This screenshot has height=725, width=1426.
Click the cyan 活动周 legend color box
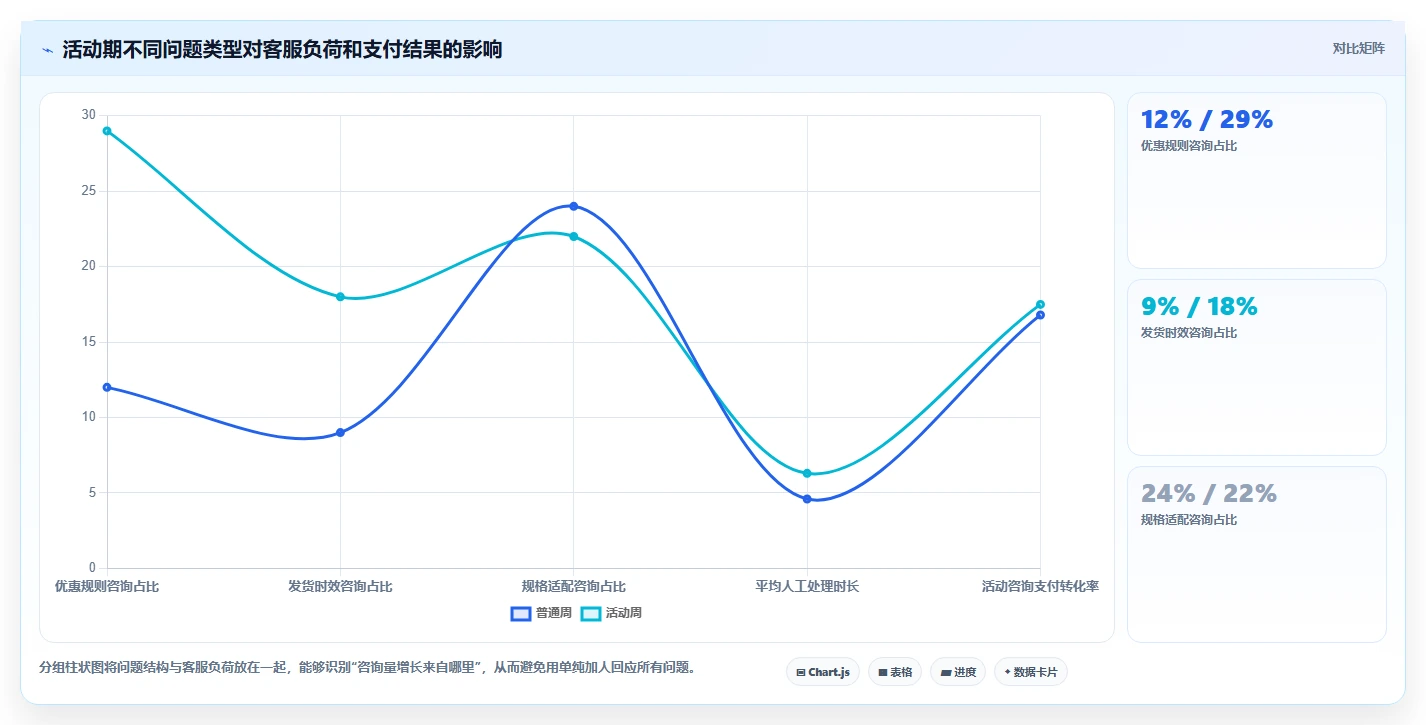(x=591, y=613)
